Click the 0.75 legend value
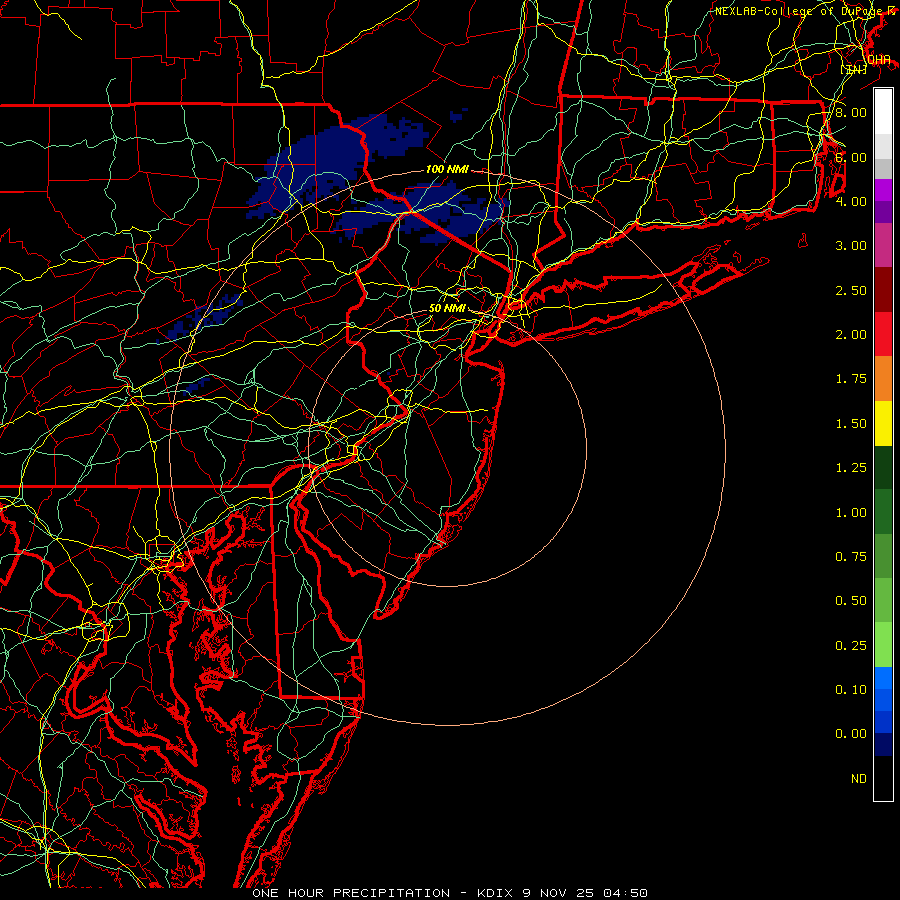 point(851,557)
